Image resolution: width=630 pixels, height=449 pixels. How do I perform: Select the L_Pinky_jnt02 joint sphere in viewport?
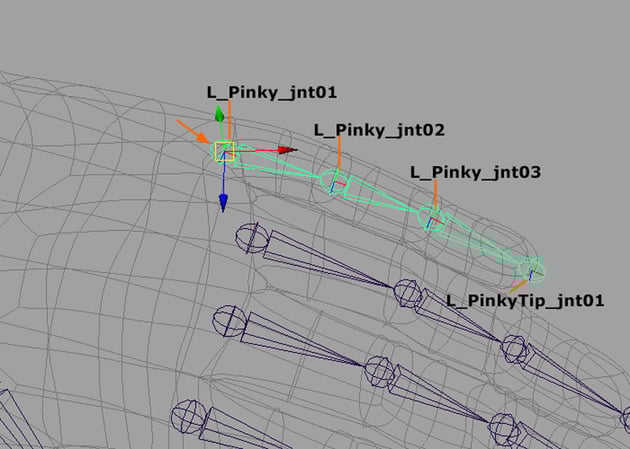[333, 181]
